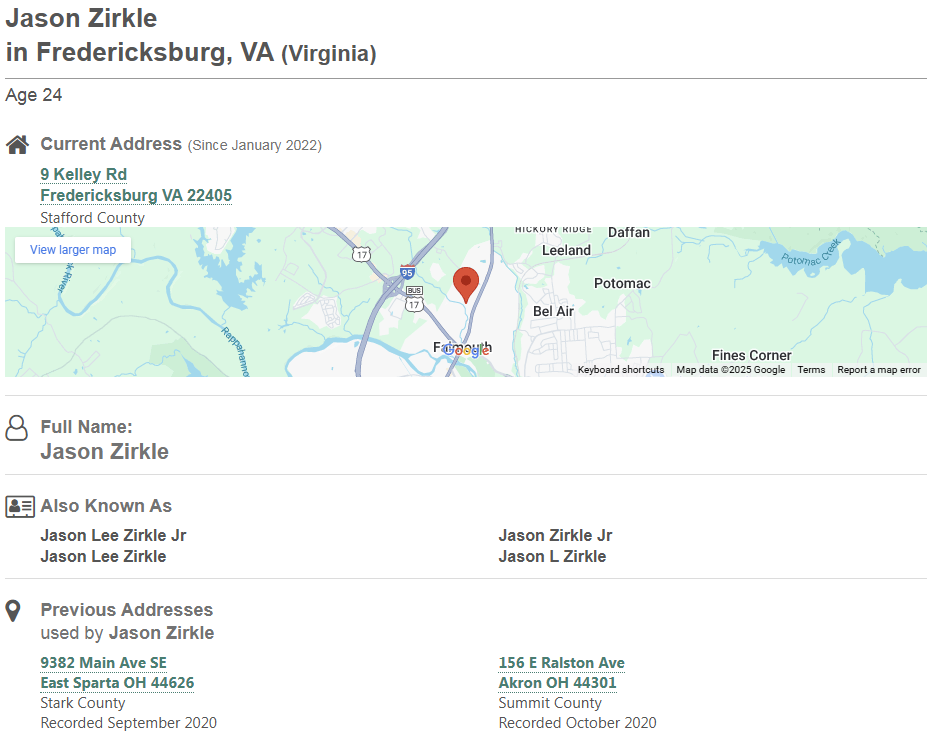Open the 9 Kelley Rd address link
This screenshot has height=748, width=932.
pos(83,175)
